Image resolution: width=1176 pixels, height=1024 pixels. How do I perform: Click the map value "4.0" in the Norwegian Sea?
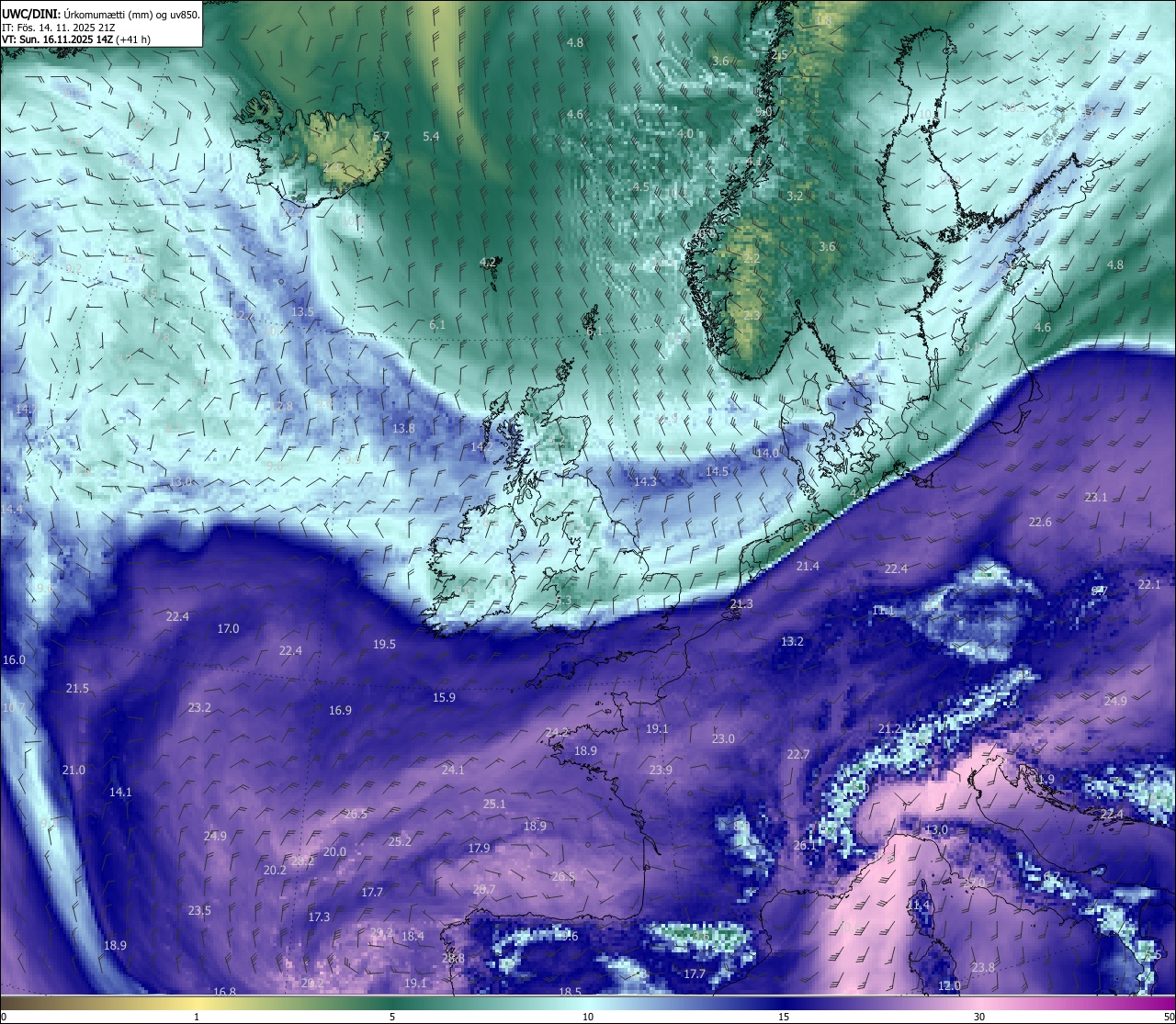tap(685, 133)
